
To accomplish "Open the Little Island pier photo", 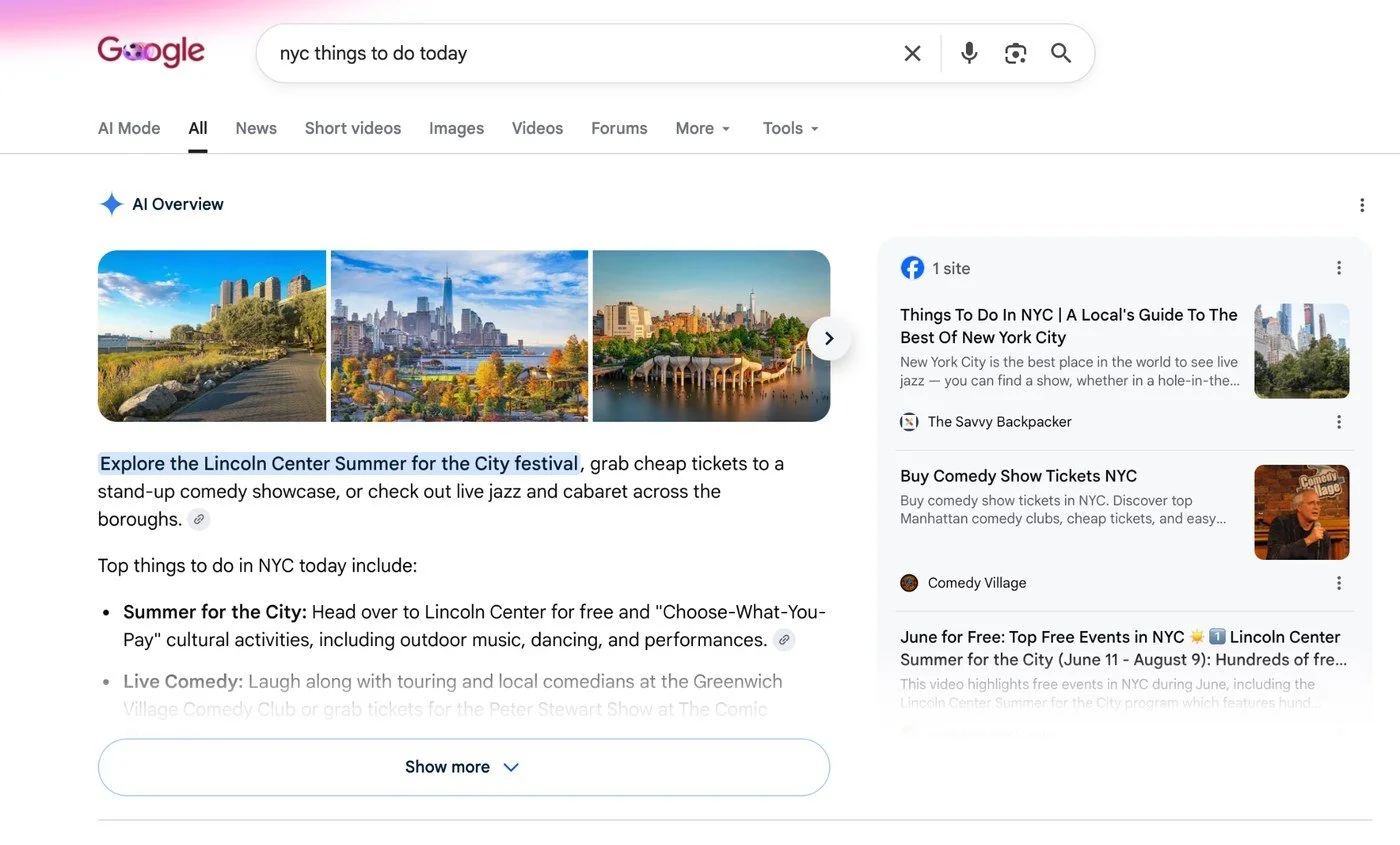I will 711,336.
